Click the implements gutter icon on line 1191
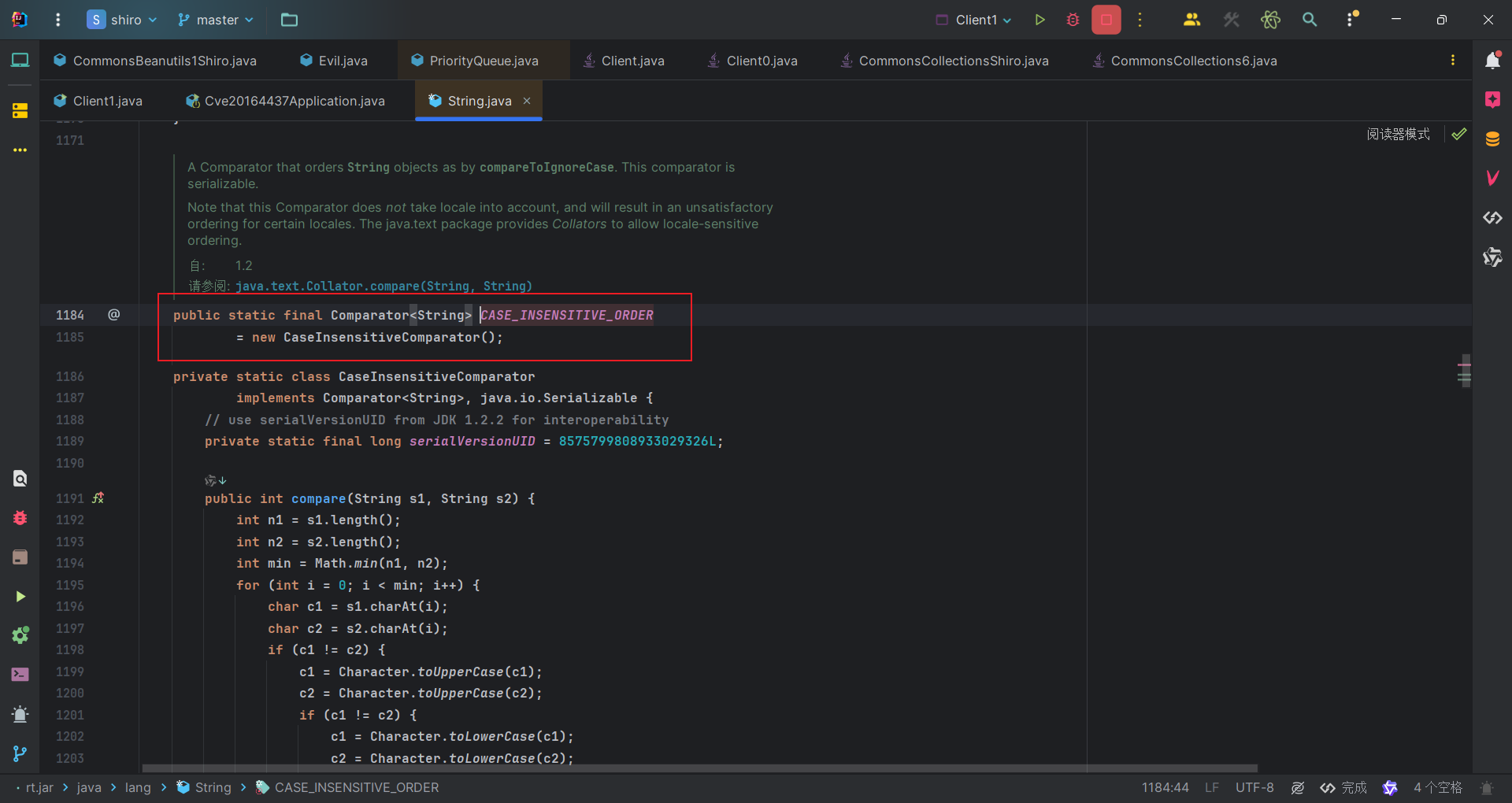The width and height of the screenshot is (1512, 803). (98, 498)
